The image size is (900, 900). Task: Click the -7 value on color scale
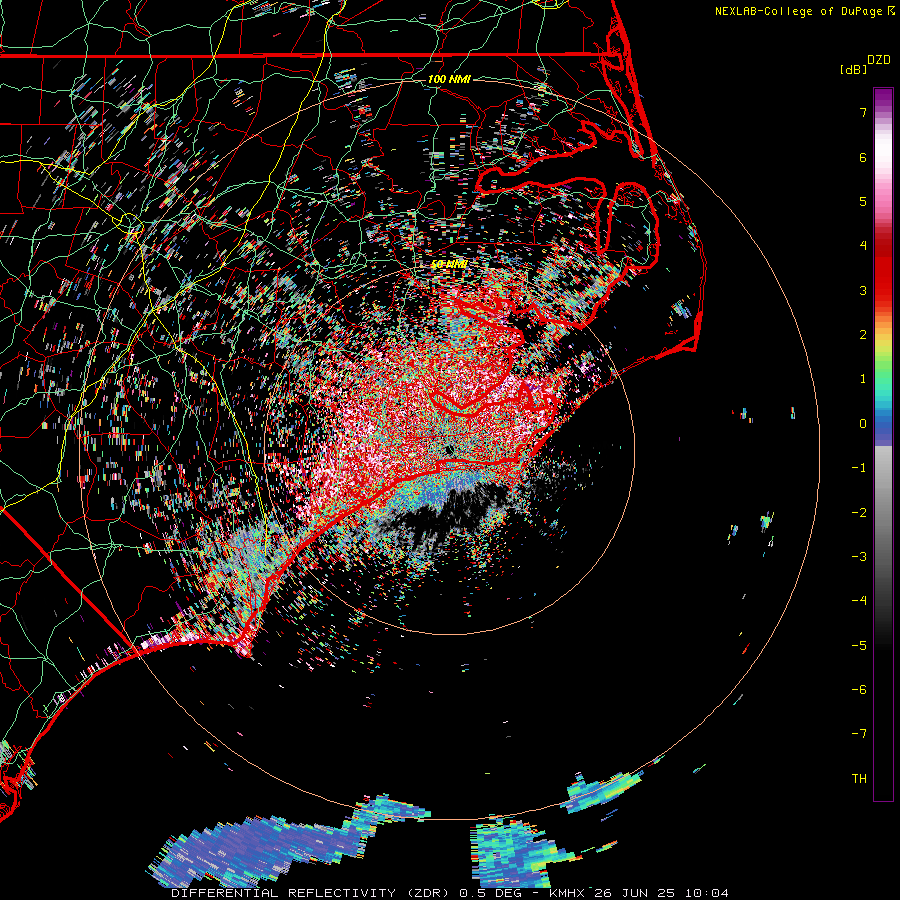pos(859,734)
